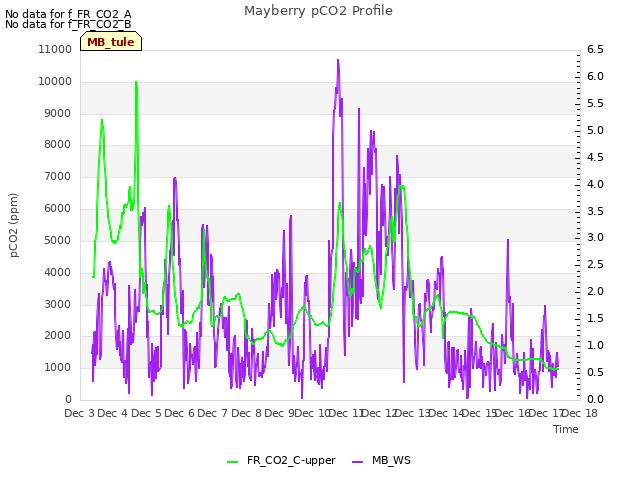Screen dimensions: 640x480
Task: Click the Dec 8 x-axis date label
Action: coord(246,413)
